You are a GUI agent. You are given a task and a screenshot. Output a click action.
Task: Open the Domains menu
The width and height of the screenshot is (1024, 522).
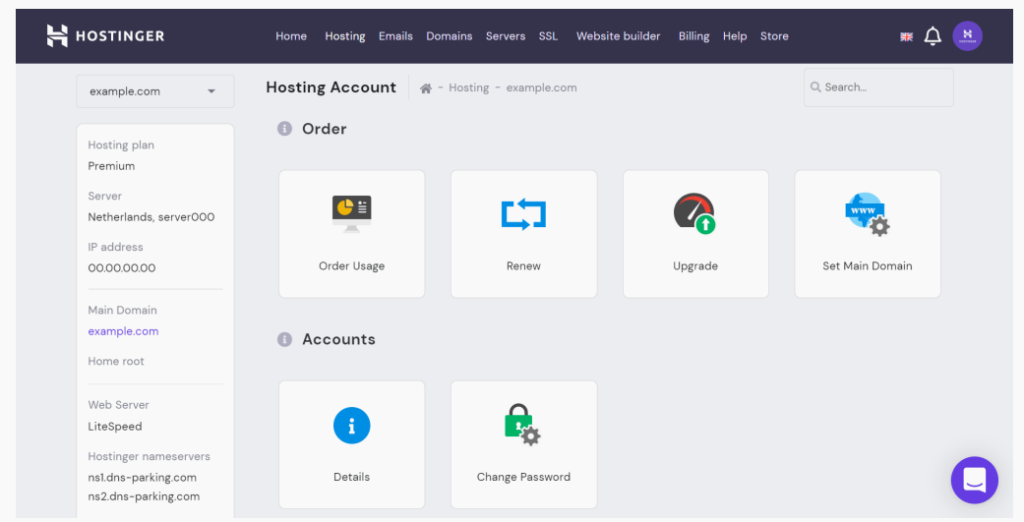(449, 36)
